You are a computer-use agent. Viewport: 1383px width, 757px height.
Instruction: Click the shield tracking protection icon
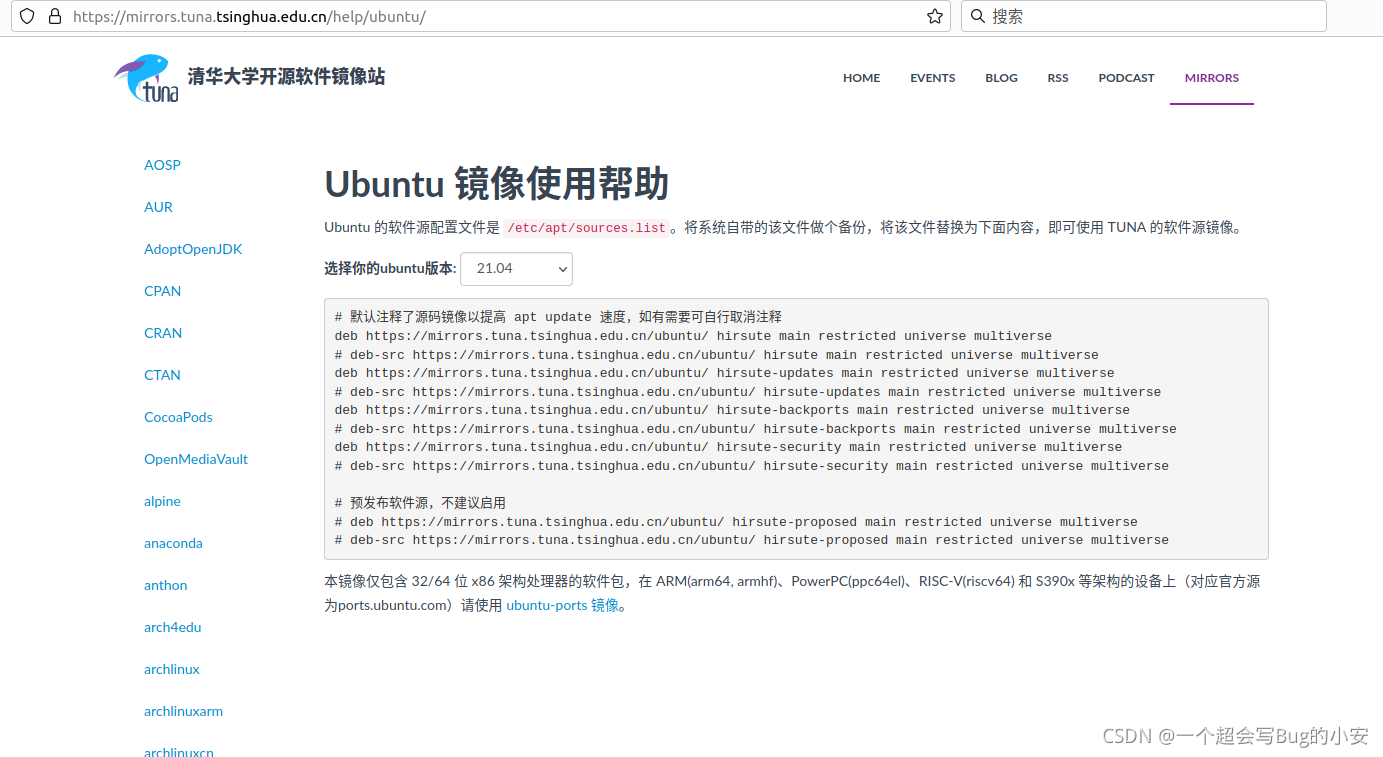[27, 16]
